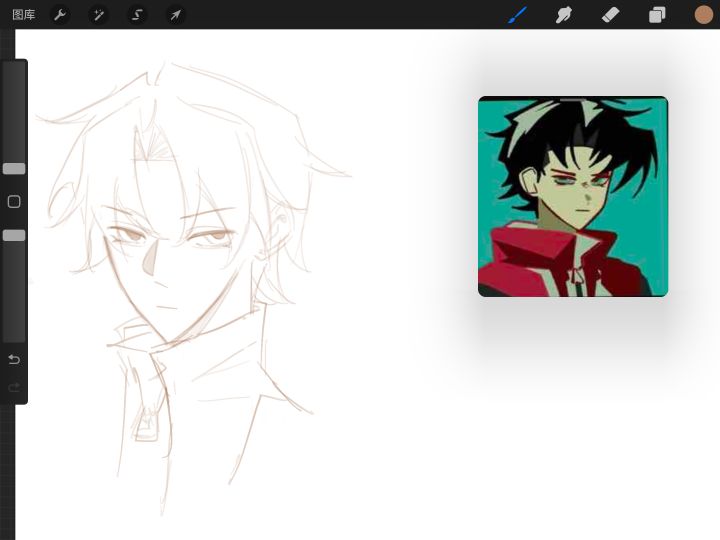Viewport: 720px width, 540px height.
Task: Click the brush size slider handle
Action: click(x=14, y=169)
